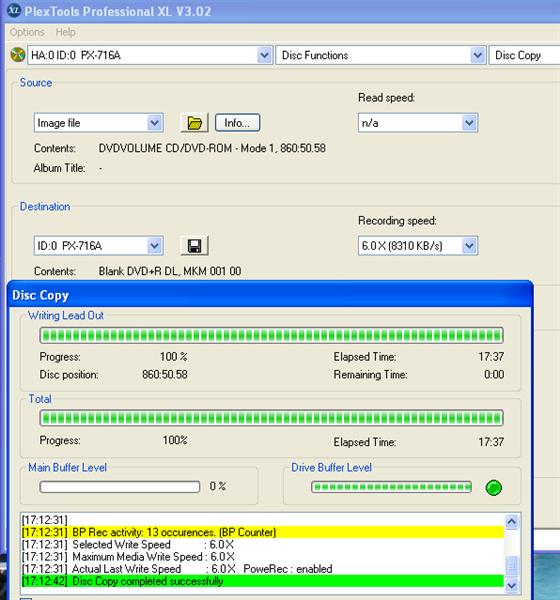Click the Disc Copy dialog title bar
The width and height of the screenshot is (560, 600).
(x=270, y=295)
